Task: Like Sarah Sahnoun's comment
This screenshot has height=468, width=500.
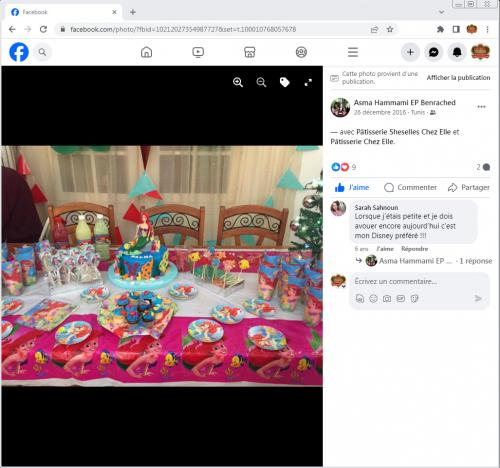Action: tap(385, 249)
